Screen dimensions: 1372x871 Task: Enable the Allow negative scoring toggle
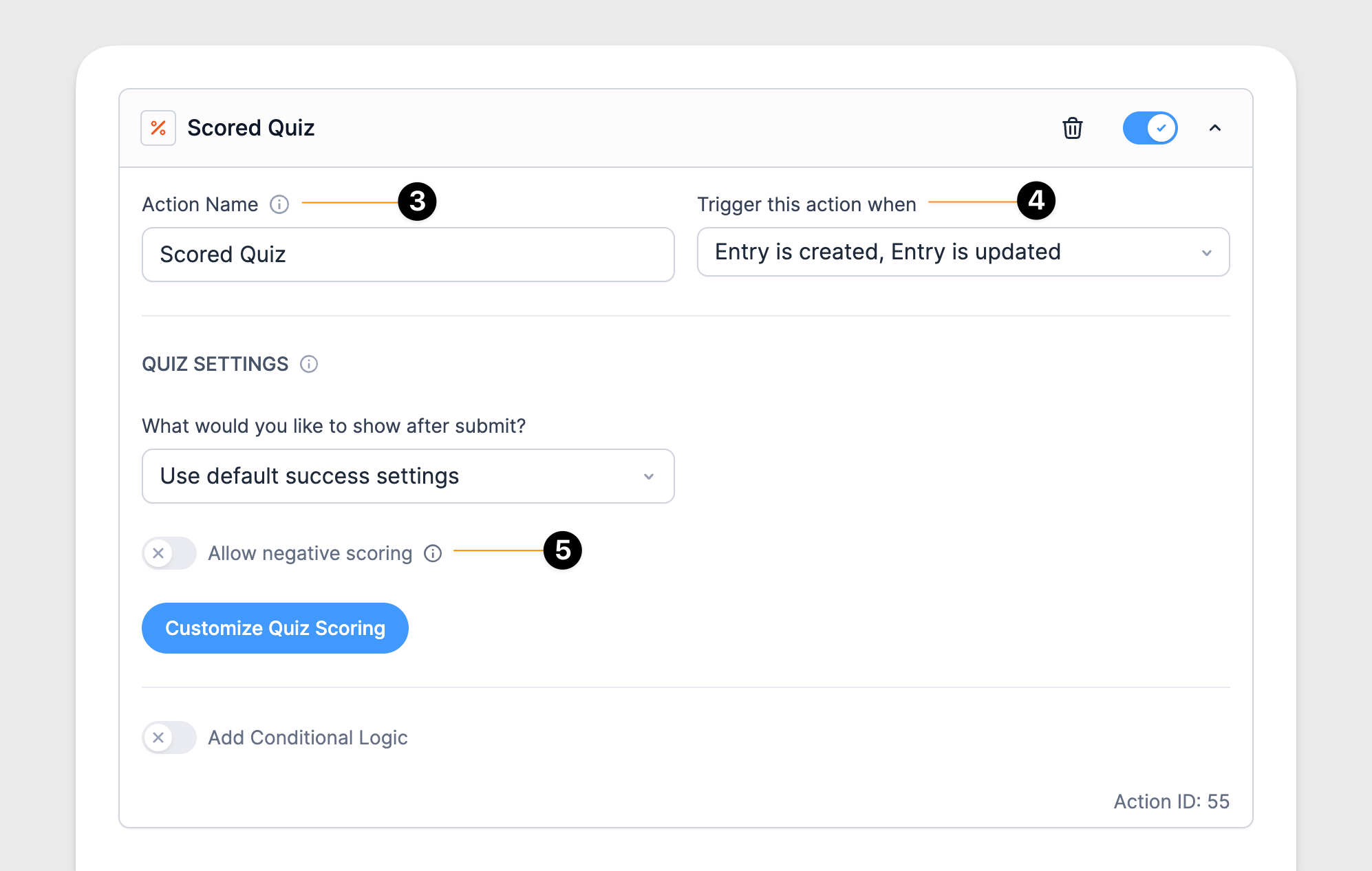click(169, 553)
